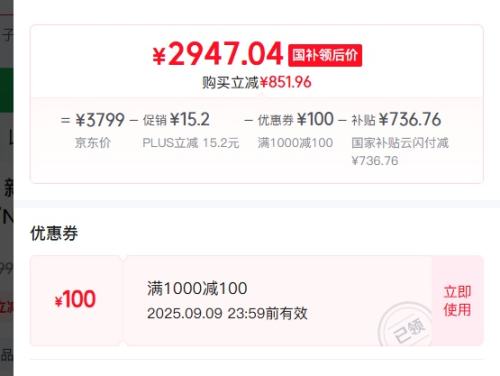Click the 满1000减100 coupon title
Screen dimensions: 500x376
[x=197, y=288]
